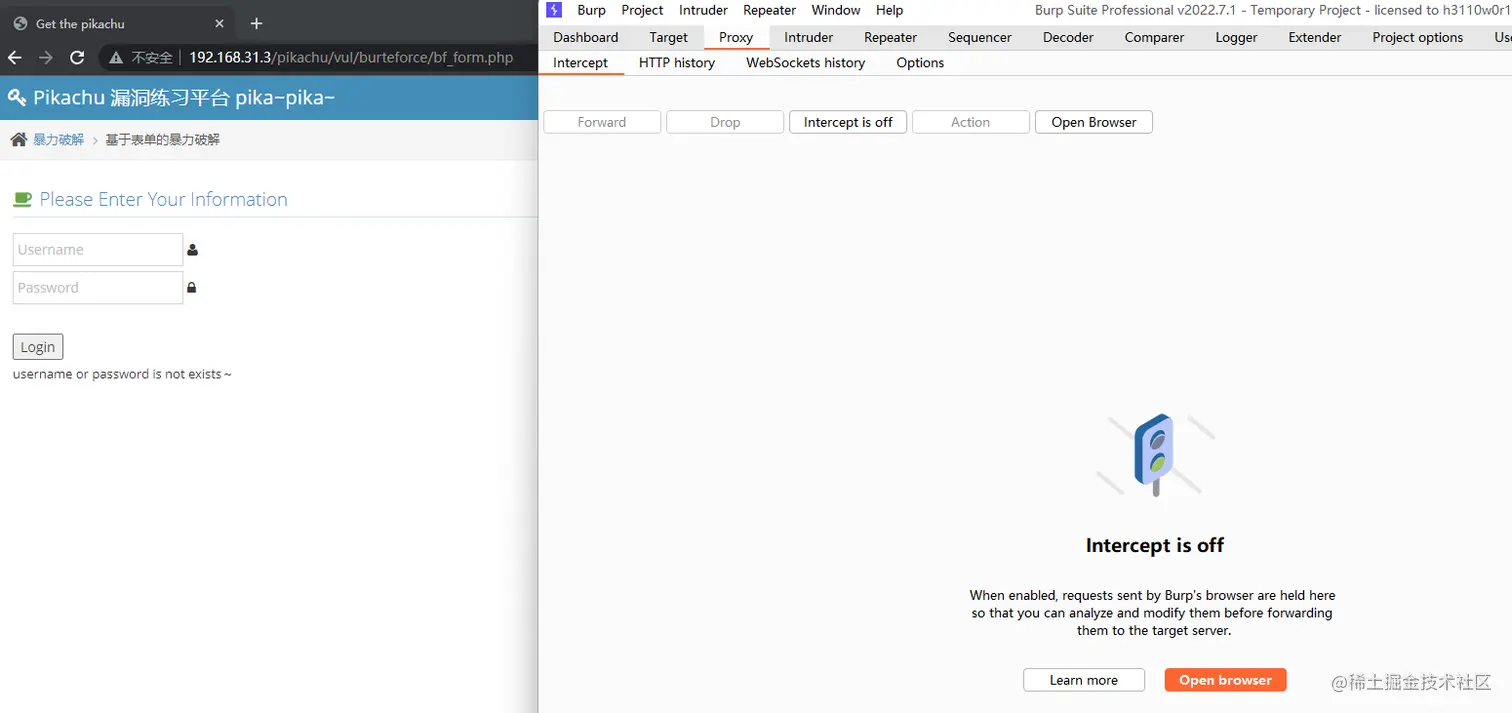
Task: Open the Repeater menu in menu bar
Action: click(769, 10)
